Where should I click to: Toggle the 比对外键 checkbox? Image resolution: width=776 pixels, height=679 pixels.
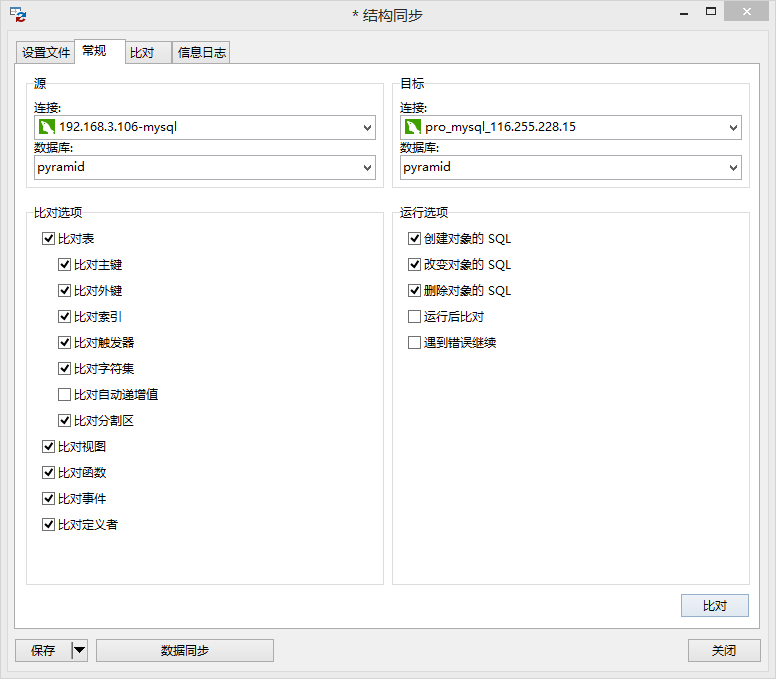click(64, 291)
